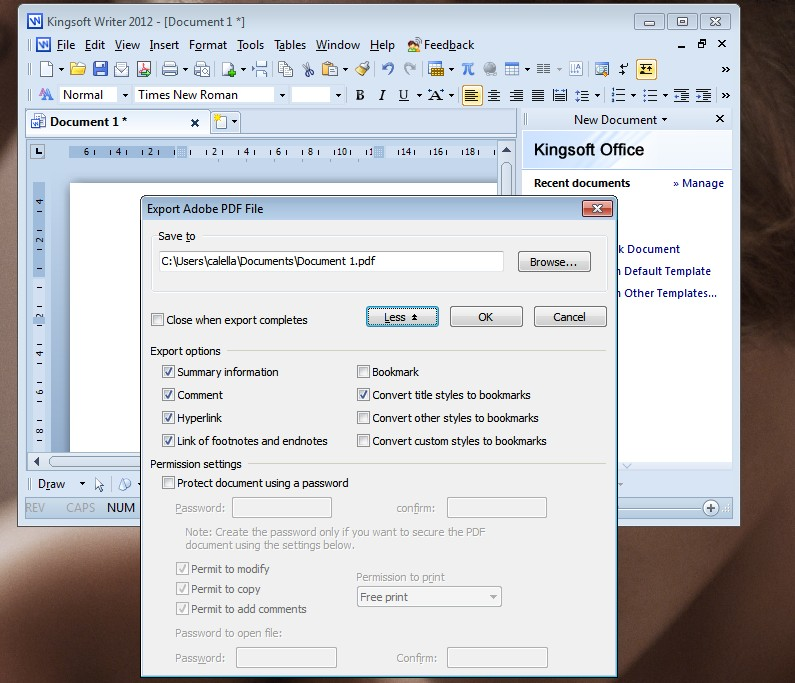Open a file with the folder icon
This screenshot has height=683, width=795.
pyautogui.click(x=78, y=69)
